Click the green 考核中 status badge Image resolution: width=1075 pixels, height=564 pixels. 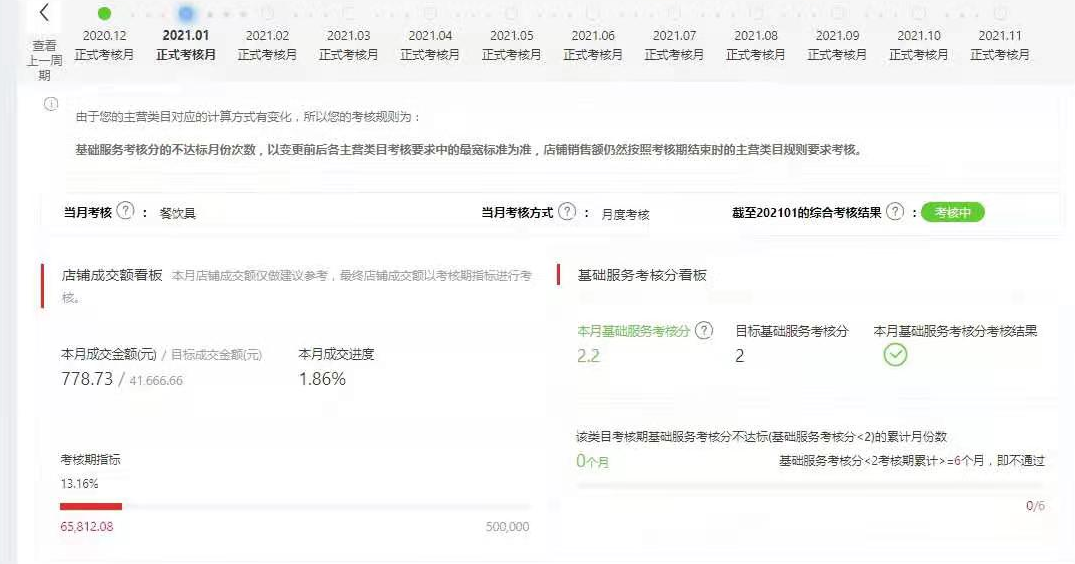pos(952,212)
